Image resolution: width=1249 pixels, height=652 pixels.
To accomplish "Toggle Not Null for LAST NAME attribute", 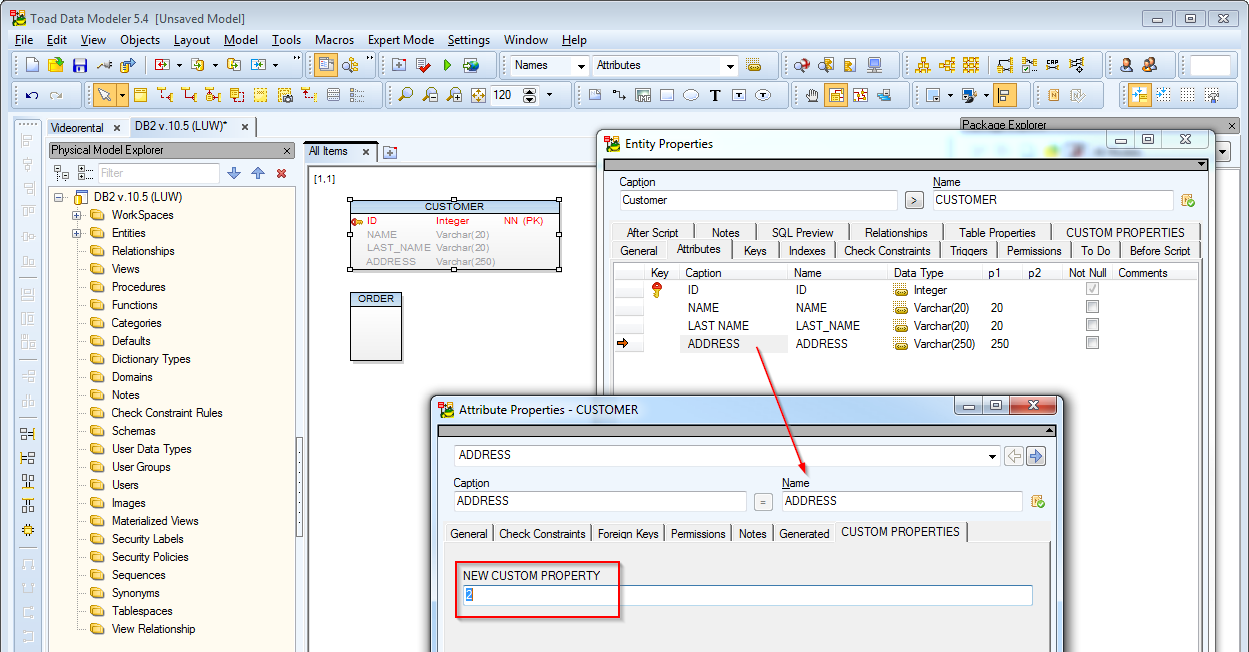I will click(1092, 325).
